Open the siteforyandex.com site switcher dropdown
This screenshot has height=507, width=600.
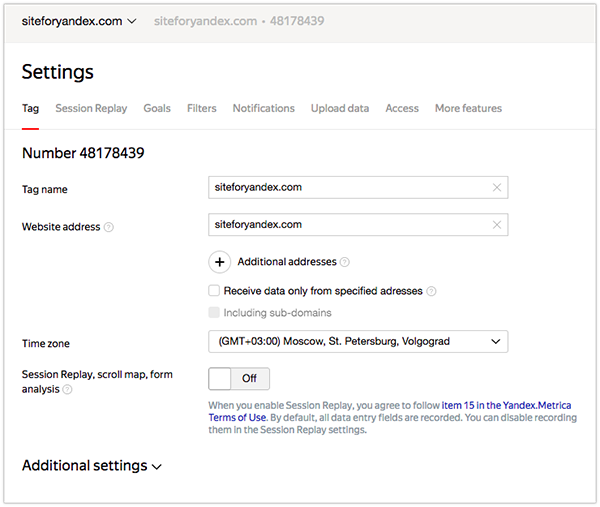click(x=79, y=21)
